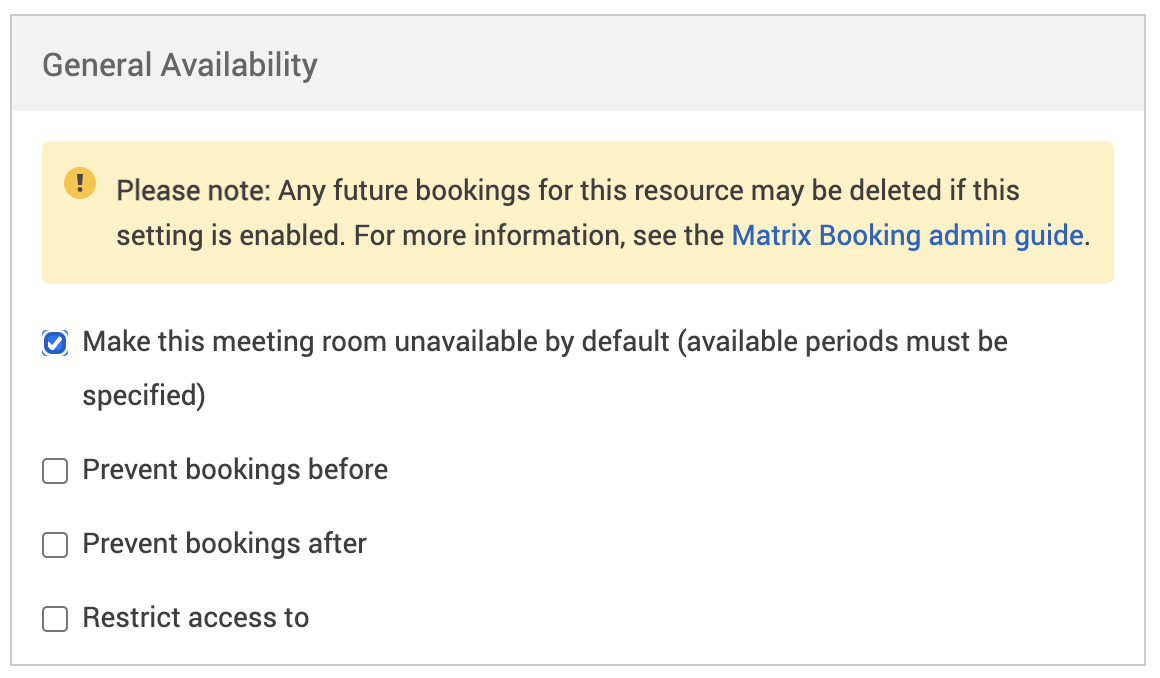Open the Matrix Booking admin guide link
The image size is (1160, 678).
(x=907, y=236)
